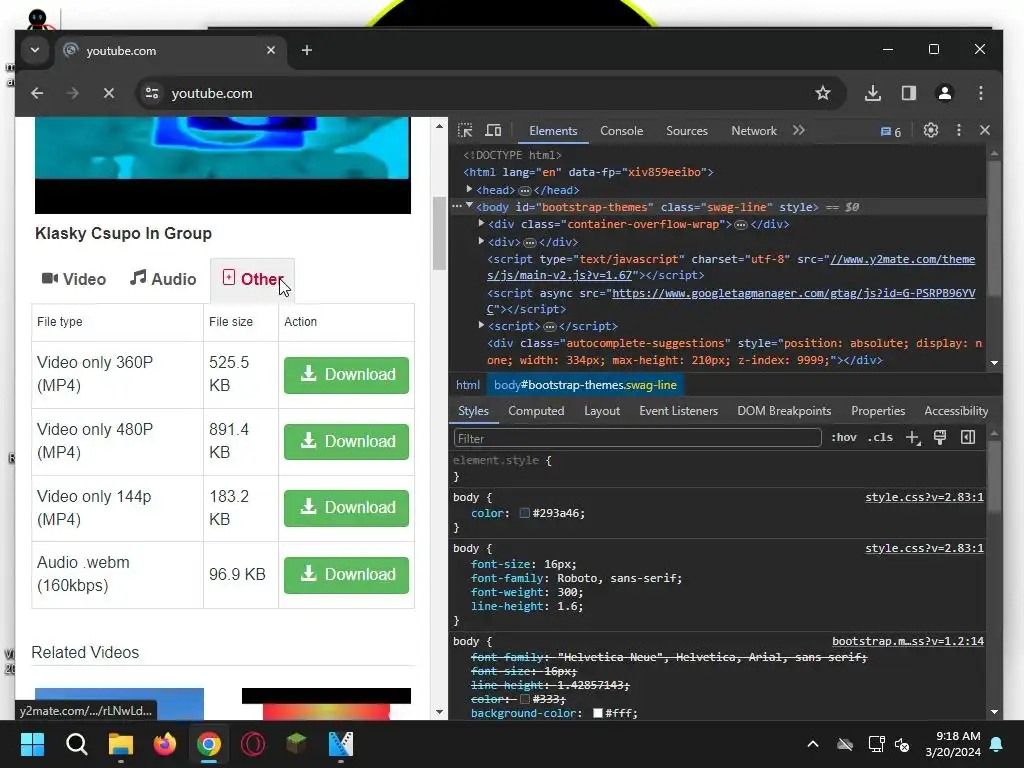Open Chrome side panel icon

pos(908,93)
